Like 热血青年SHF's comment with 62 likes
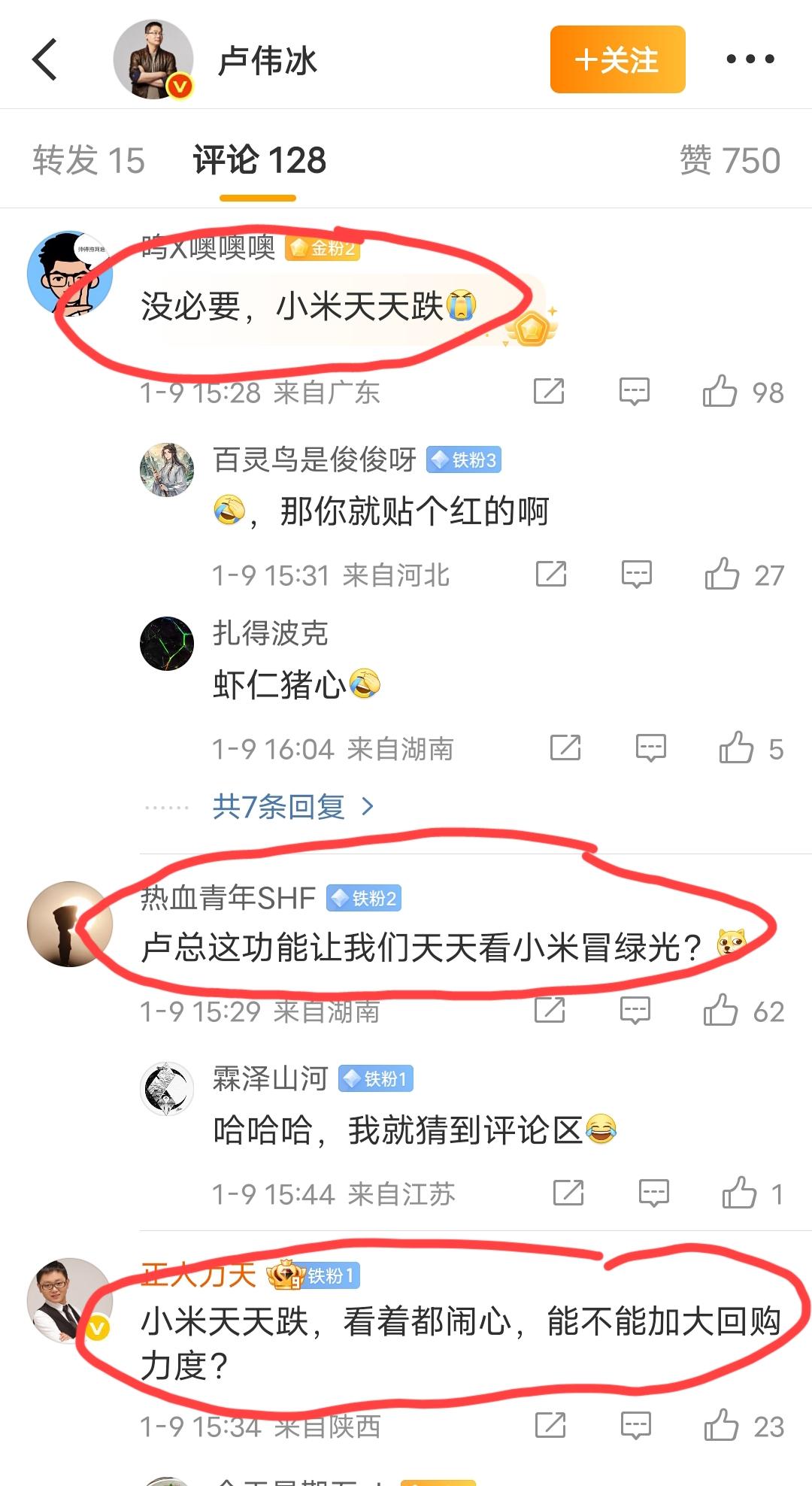This screenshot has width=812, height=1486. 720,1010
